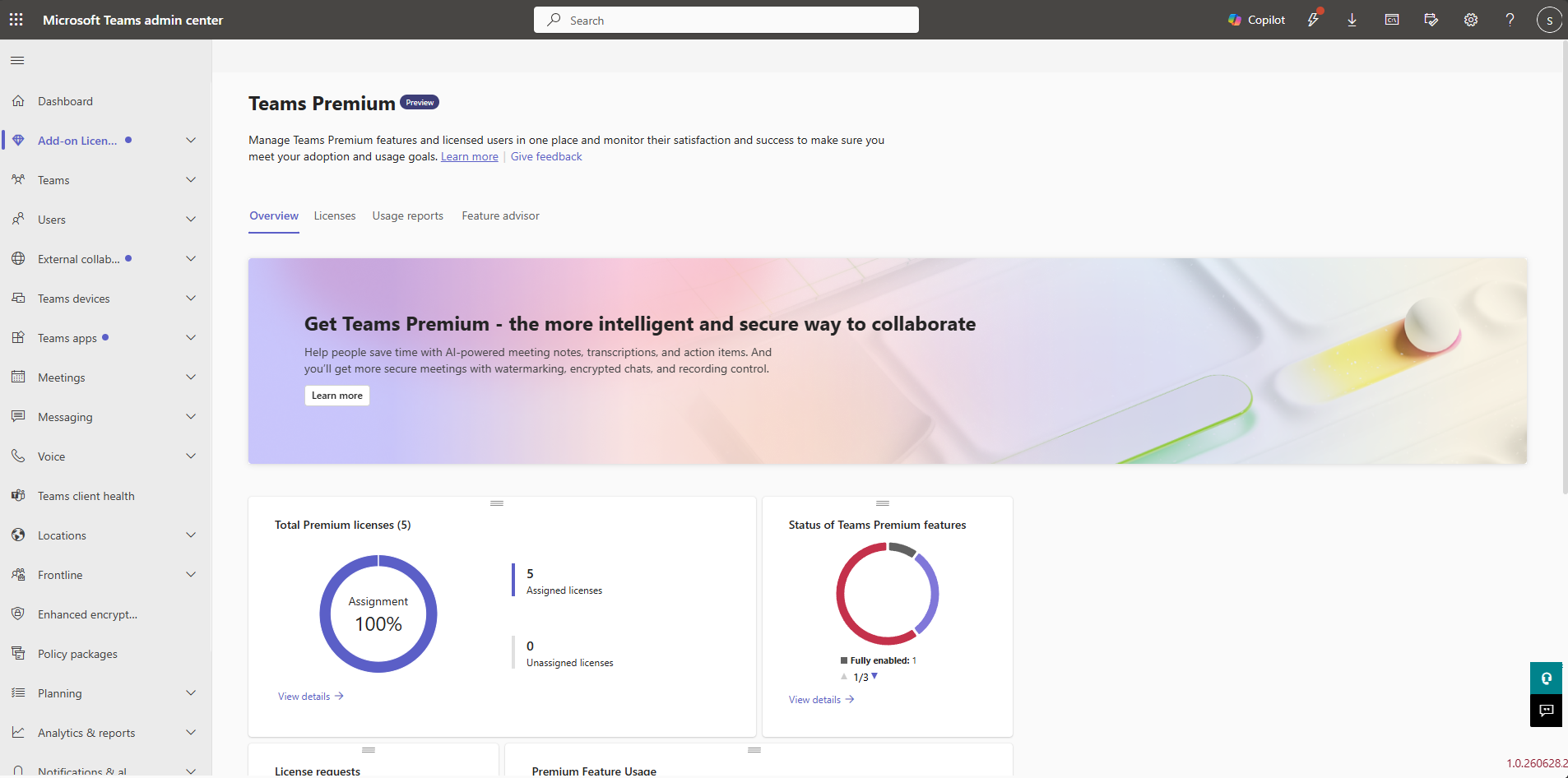Click the Teams devices icon

coord(18,299)
